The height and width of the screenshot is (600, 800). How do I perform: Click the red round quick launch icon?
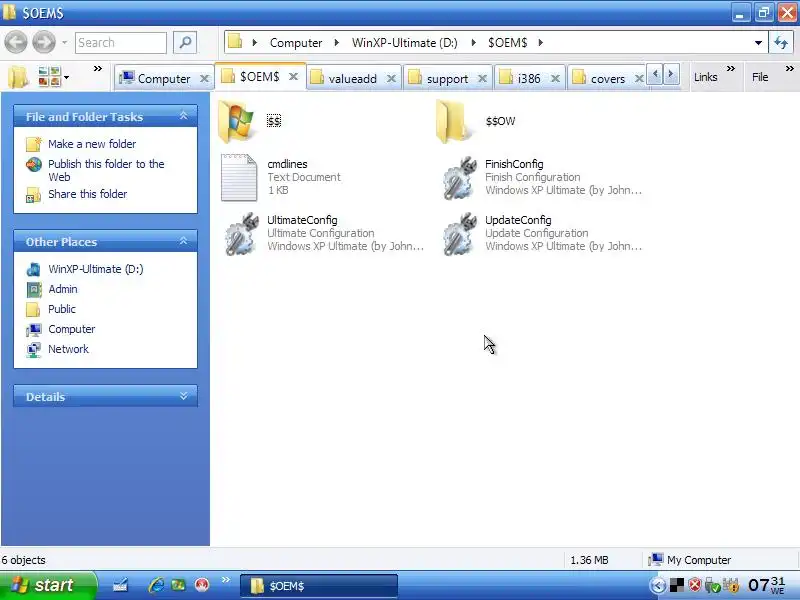202,585
